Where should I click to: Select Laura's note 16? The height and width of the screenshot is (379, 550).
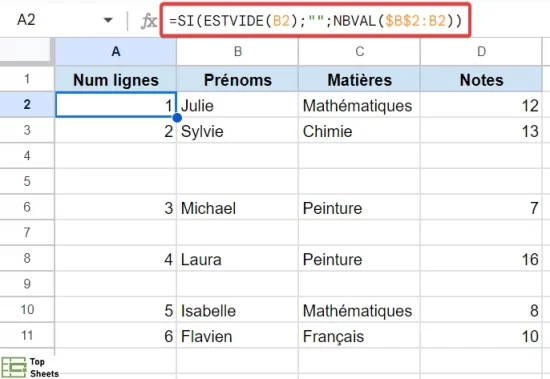(481, 258)
